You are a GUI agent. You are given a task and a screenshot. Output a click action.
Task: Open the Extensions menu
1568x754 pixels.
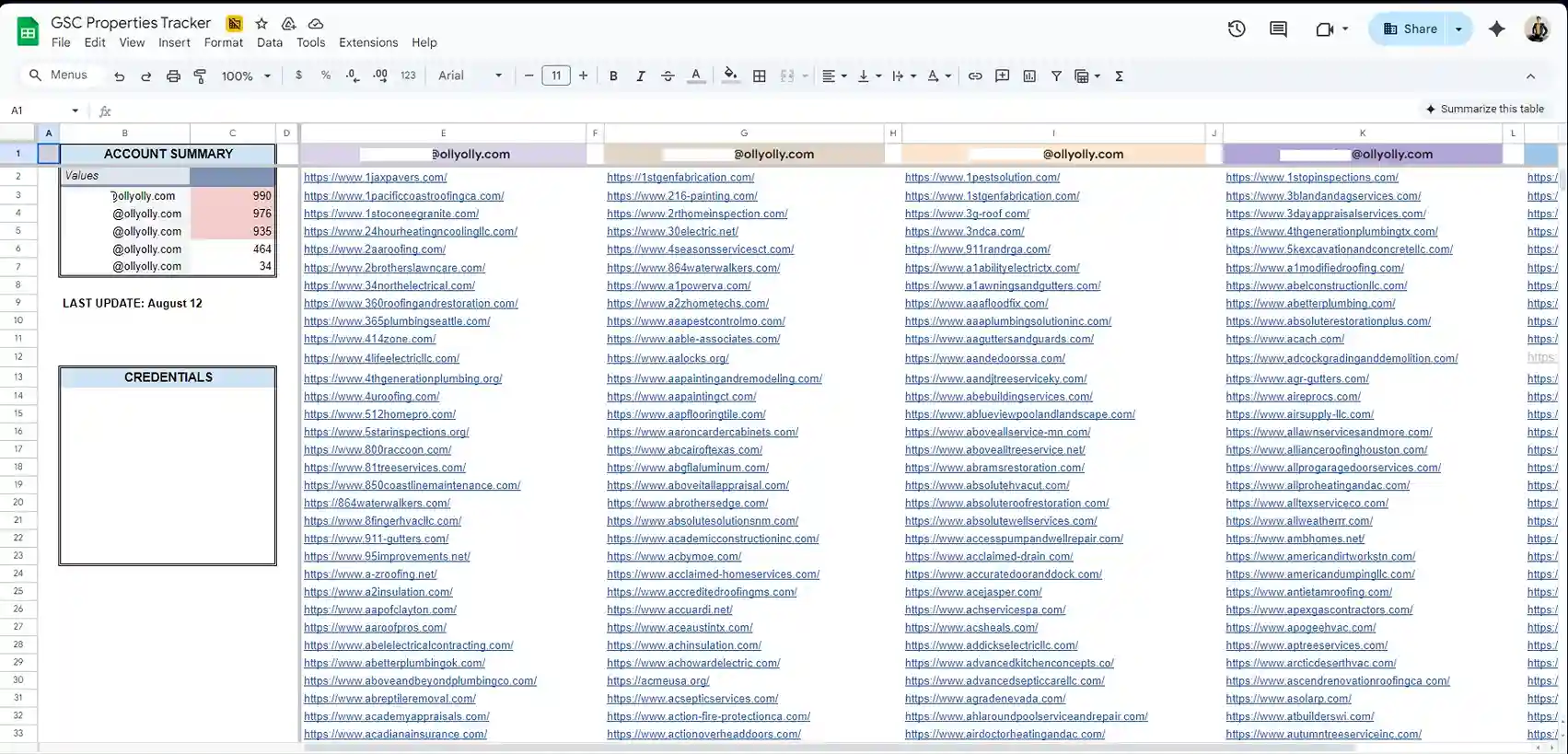tap(368, 42)
